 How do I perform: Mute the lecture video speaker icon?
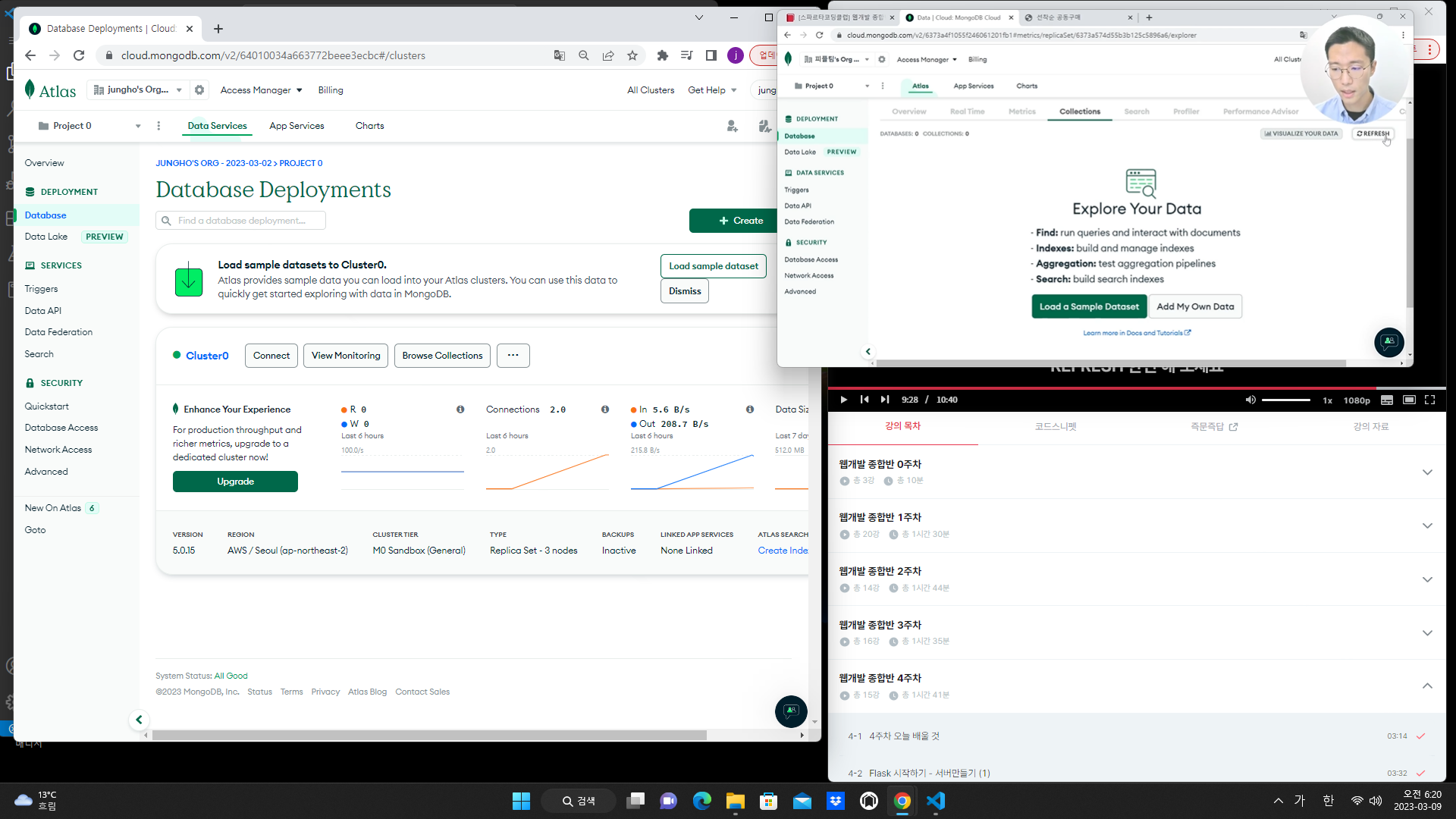tap(1250, 400)
